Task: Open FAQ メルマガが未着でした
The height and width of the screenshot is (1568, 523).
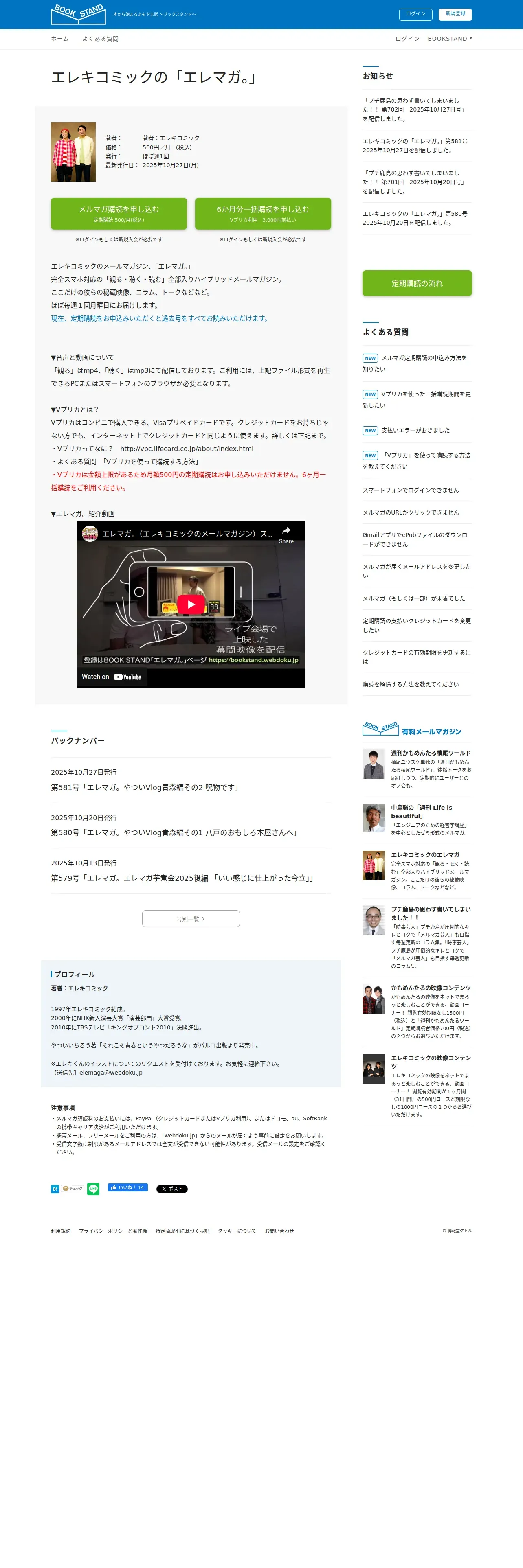Action: click(x=414, y=598)
